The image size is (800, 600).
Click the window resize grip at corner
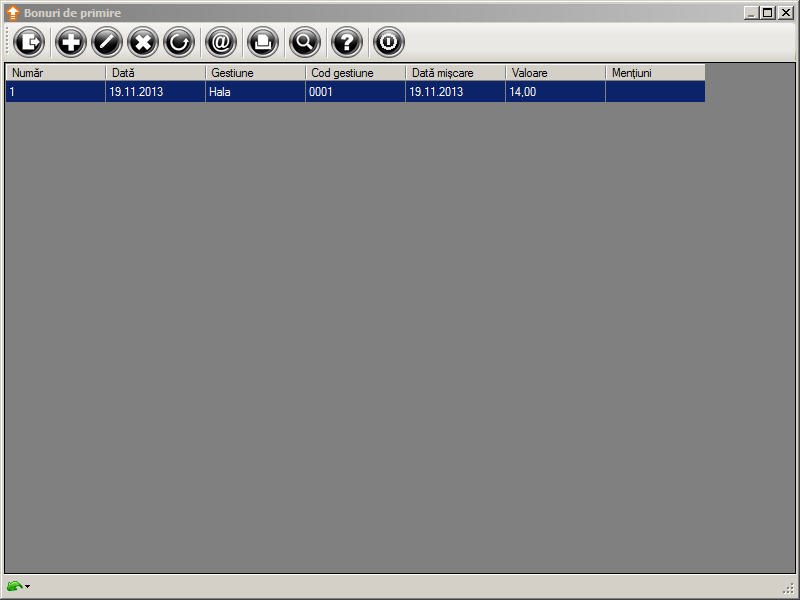789,589
